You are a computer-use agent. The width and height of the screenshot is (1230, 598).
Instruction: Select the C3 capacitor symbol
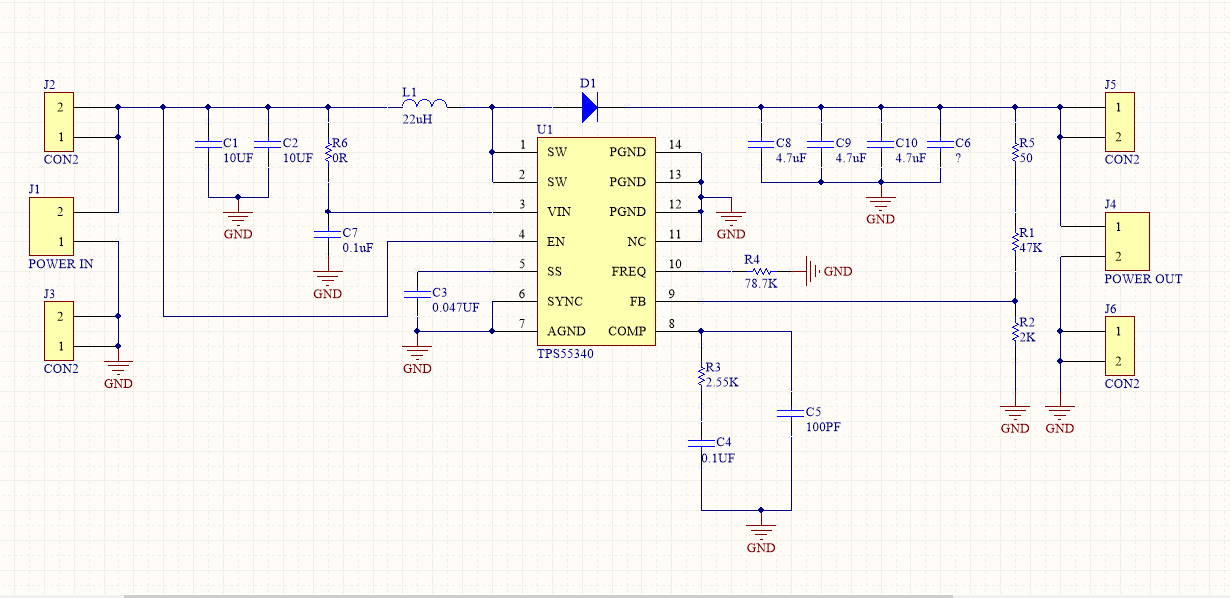point(417,294)
